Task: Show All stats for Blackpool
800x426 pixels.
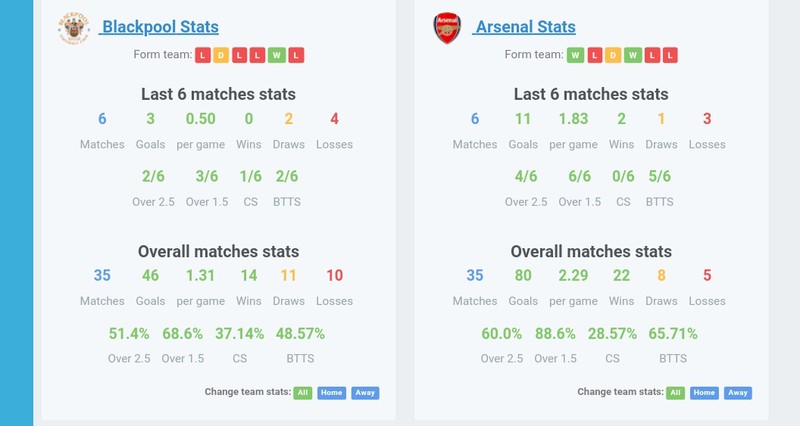Action: tap(303, 393)
